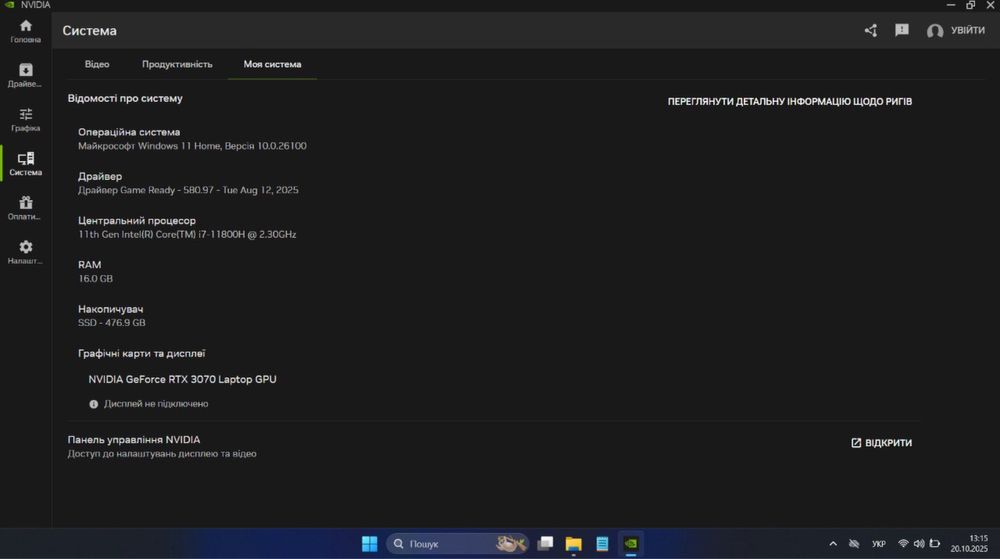
Task: Click the crossed-out cloud tray icon
Action: (x=854, y=544)
